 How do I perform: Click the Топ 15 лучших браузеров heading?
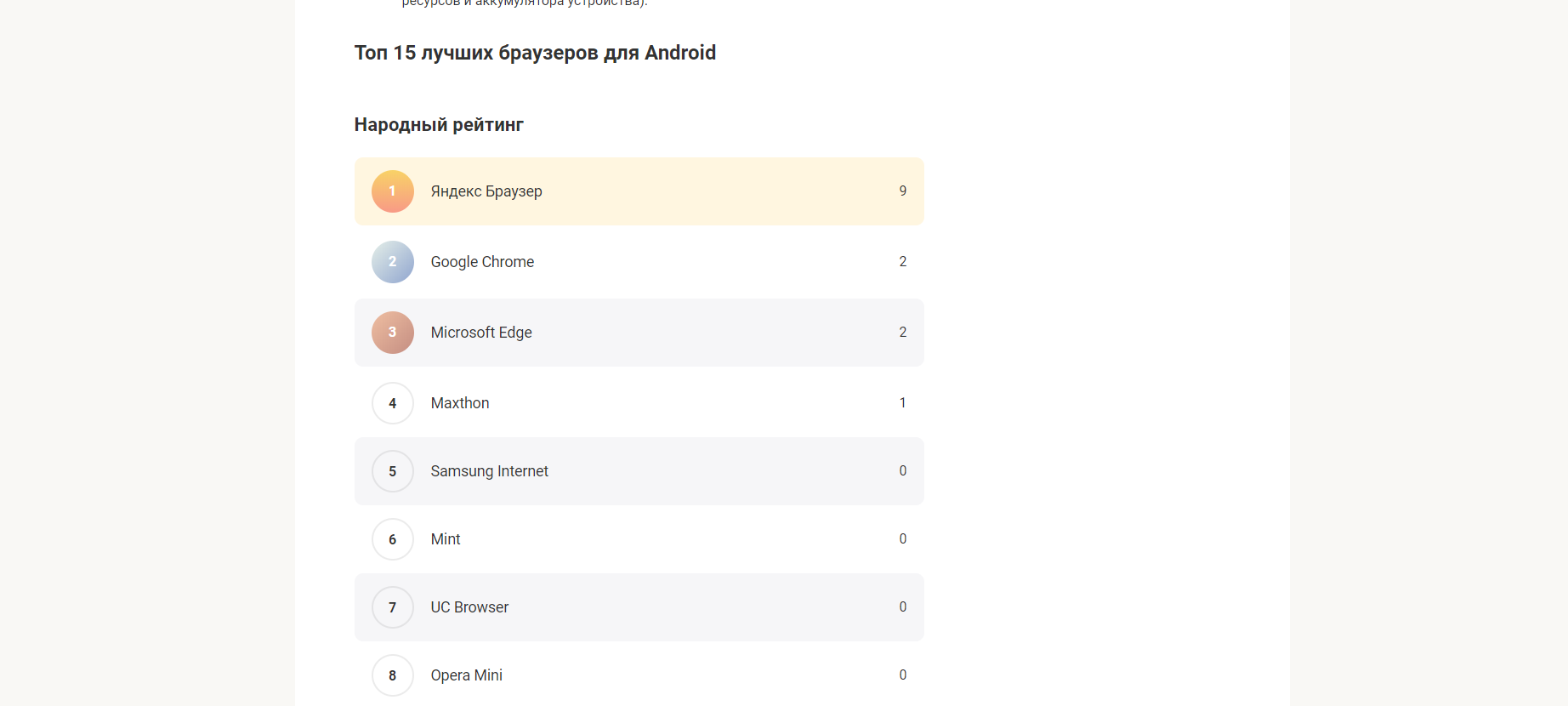tap(535, 53)
